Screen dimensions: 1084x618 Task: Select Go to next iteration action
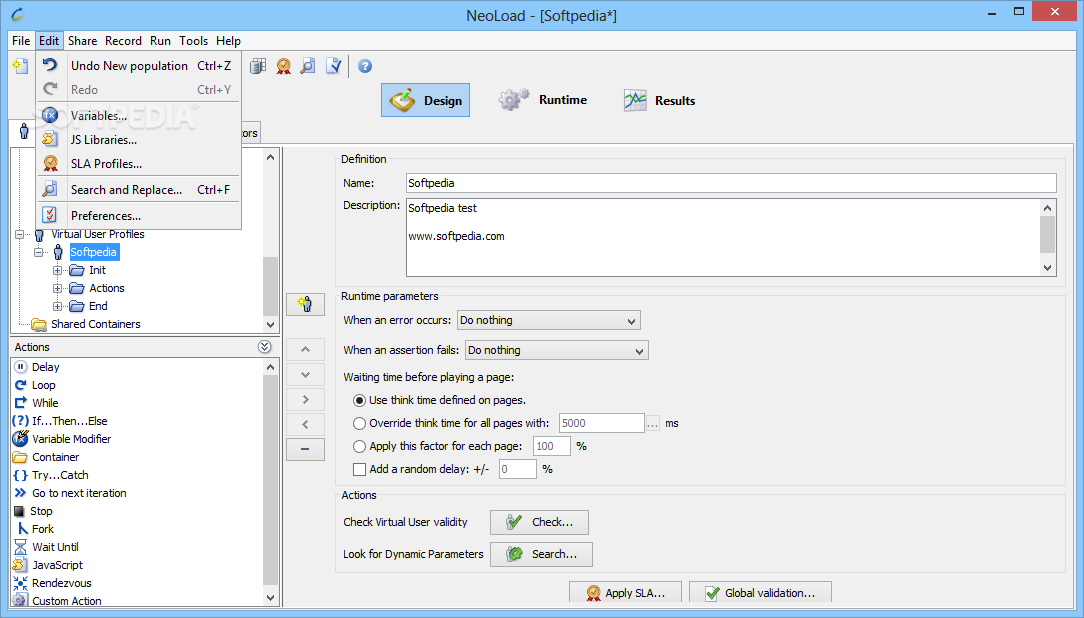pos(79,493)
